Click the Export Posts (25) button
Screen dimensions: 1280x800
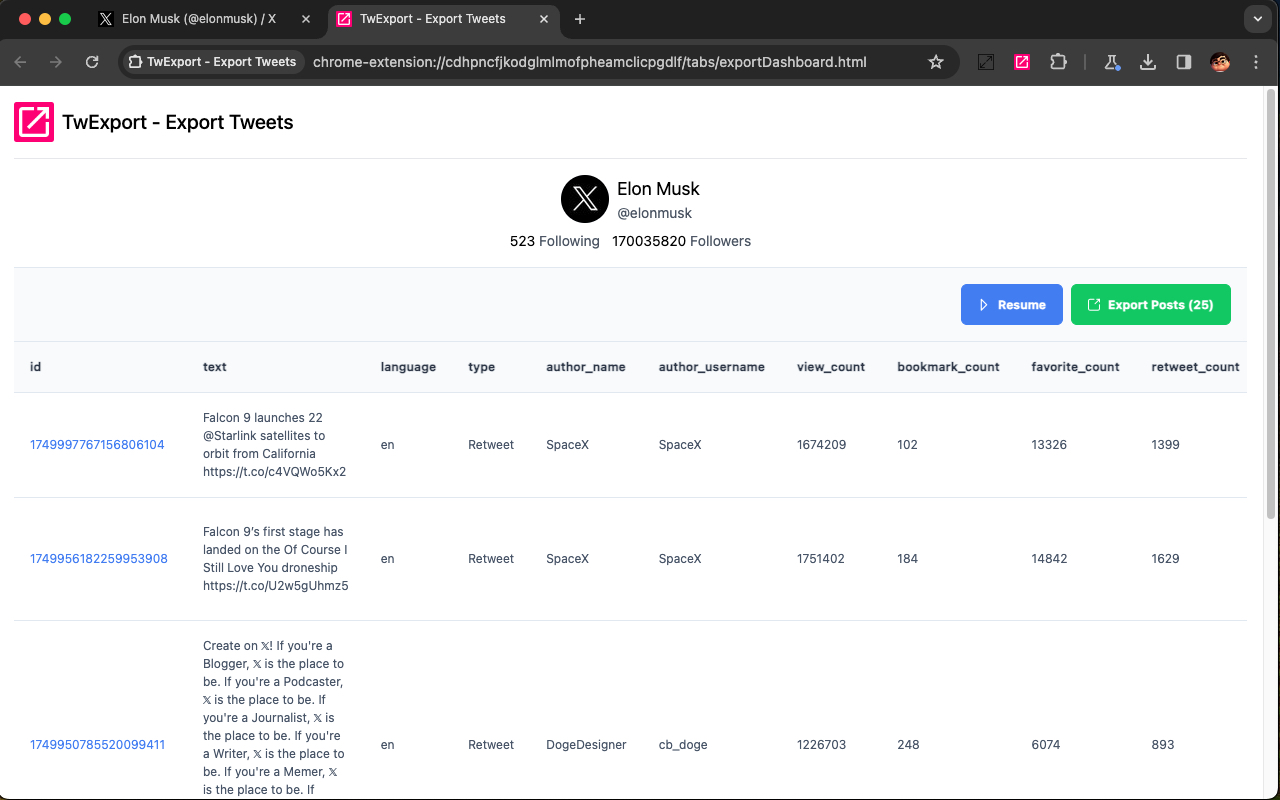tap(1151, 305)
